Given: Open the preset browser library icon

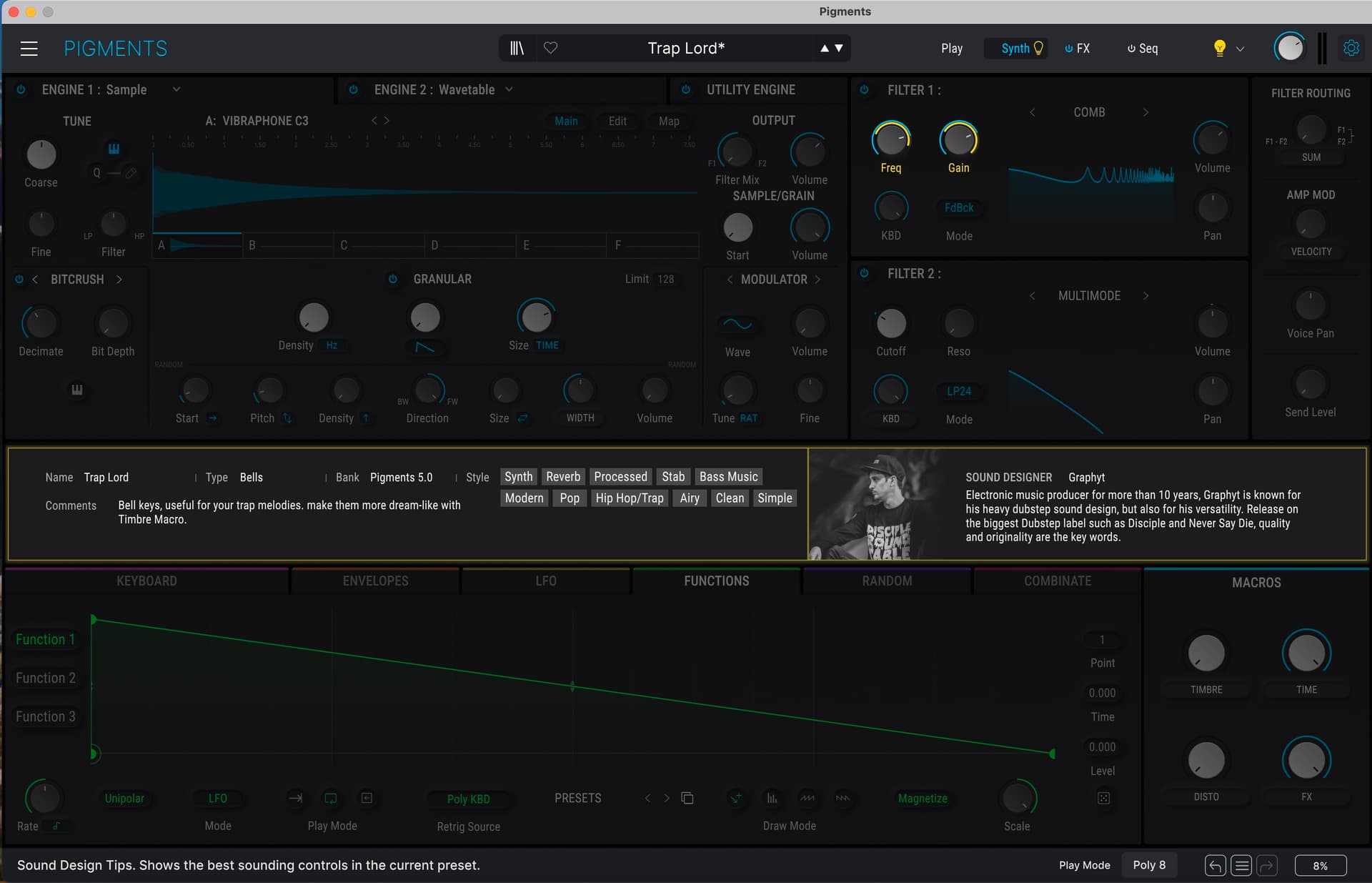Looking at the screenshot, I should click(x=517, y=48).
